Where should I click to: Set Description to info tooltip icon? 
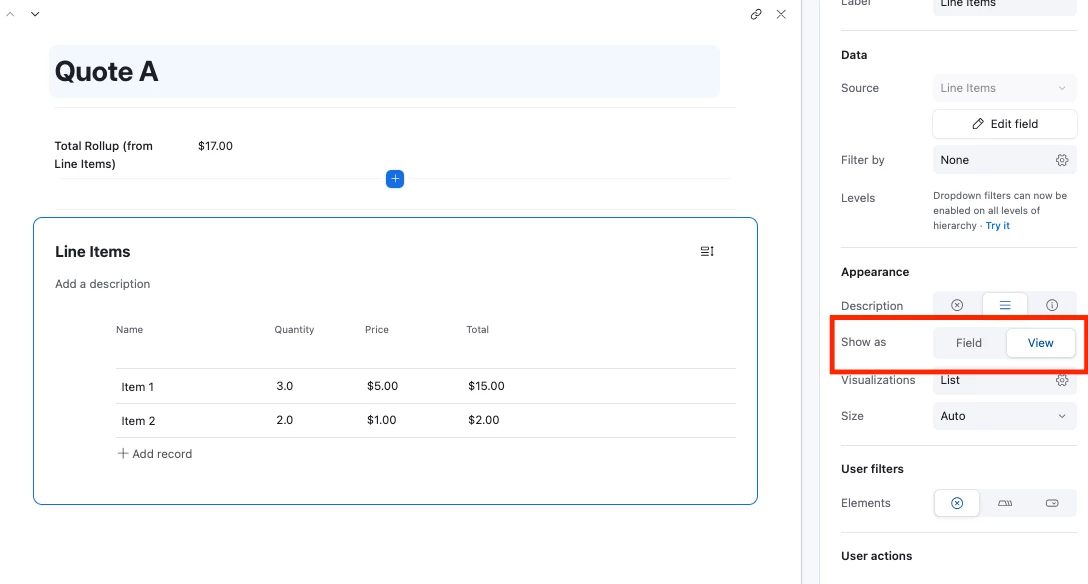1052,305
